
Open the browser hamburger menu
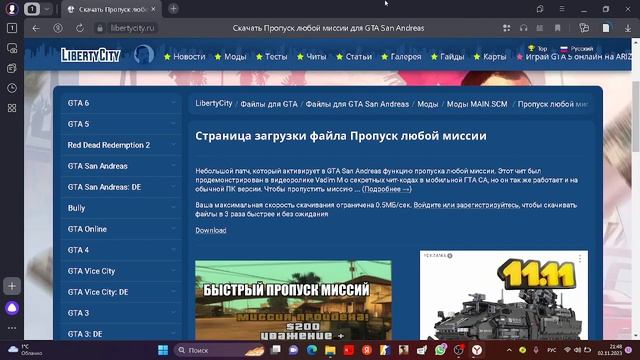[562, 9]
